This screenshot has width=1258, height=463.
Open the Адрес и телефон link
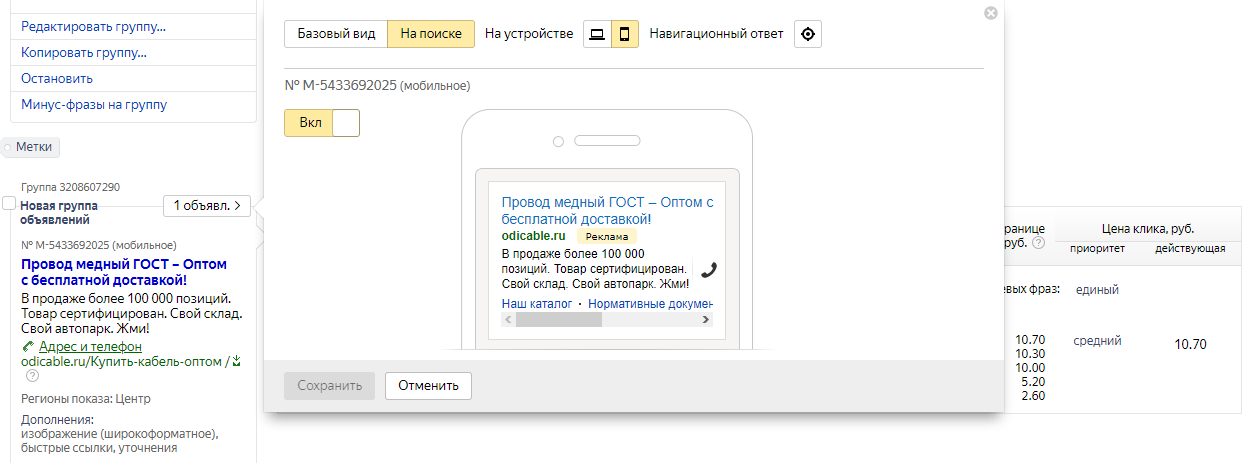pos(90,346)
